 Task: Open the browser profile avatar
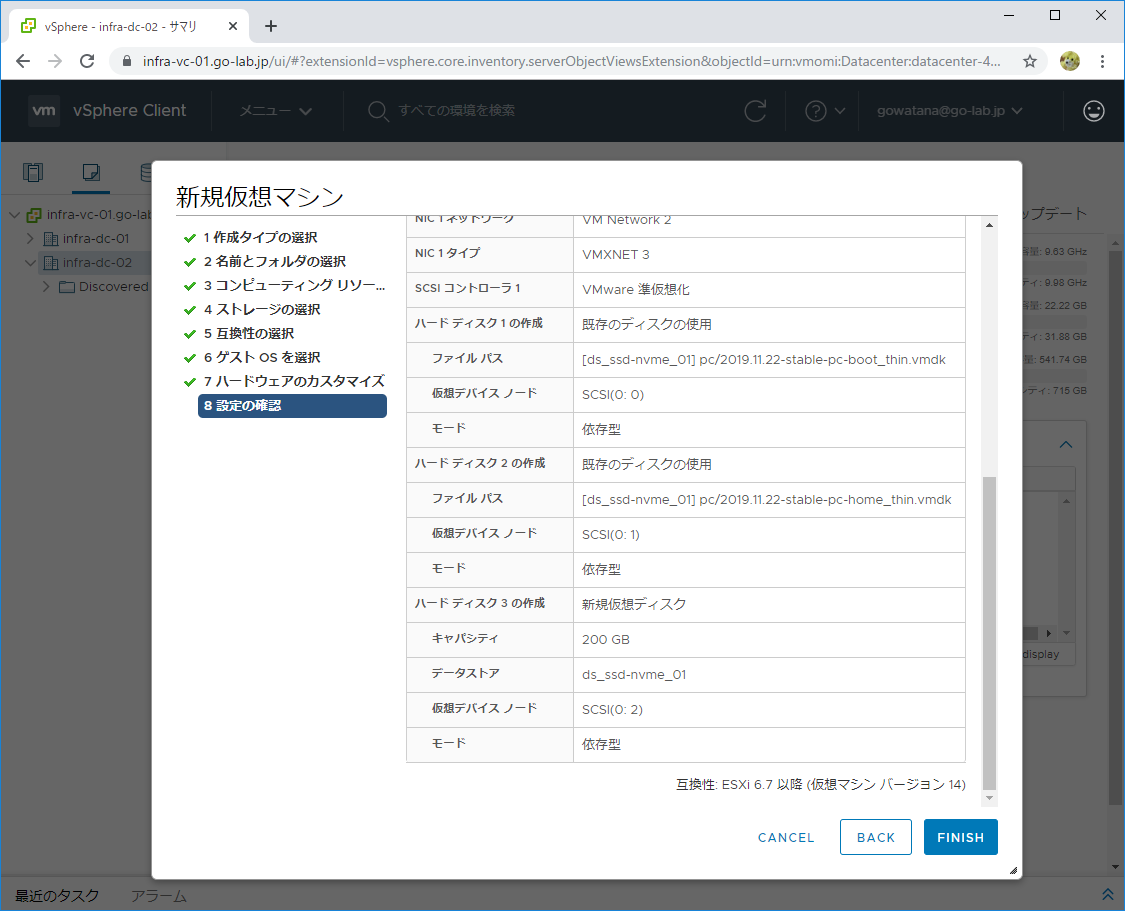(x=1069, y=60)
